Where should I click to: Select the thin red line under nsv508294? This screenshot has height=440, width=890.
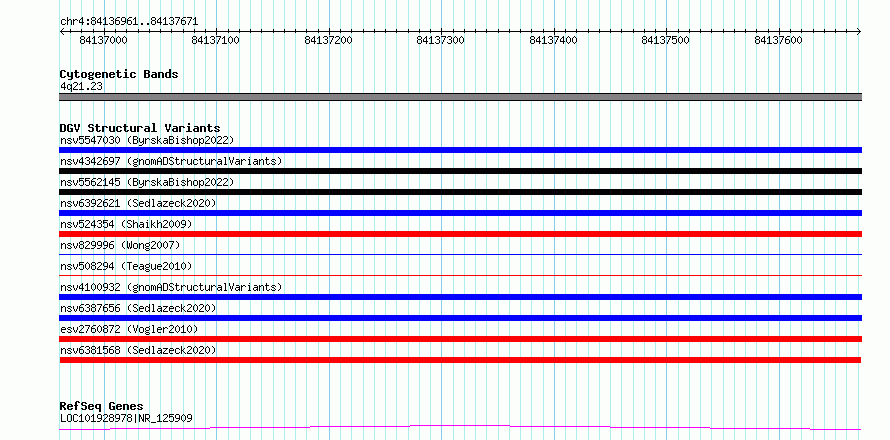(x=460, y=275)
